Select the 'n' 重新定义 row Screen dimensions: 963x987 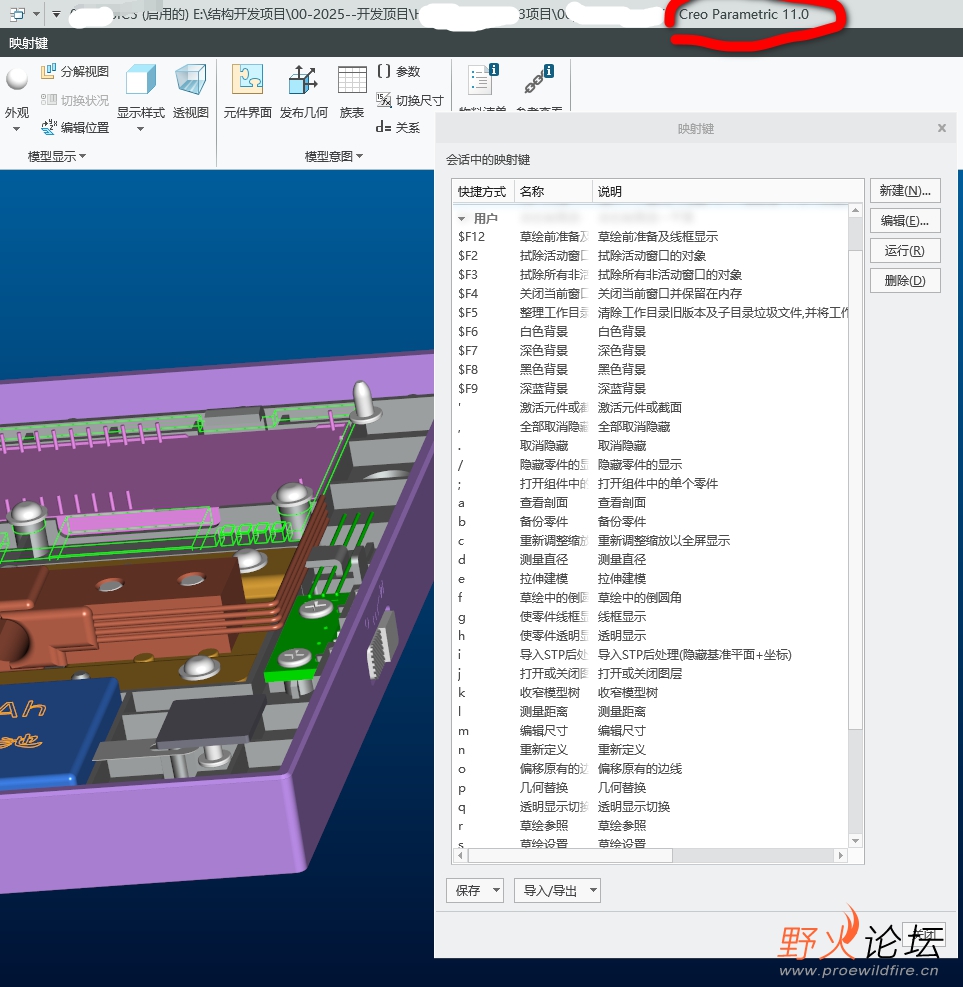point(650,750)
